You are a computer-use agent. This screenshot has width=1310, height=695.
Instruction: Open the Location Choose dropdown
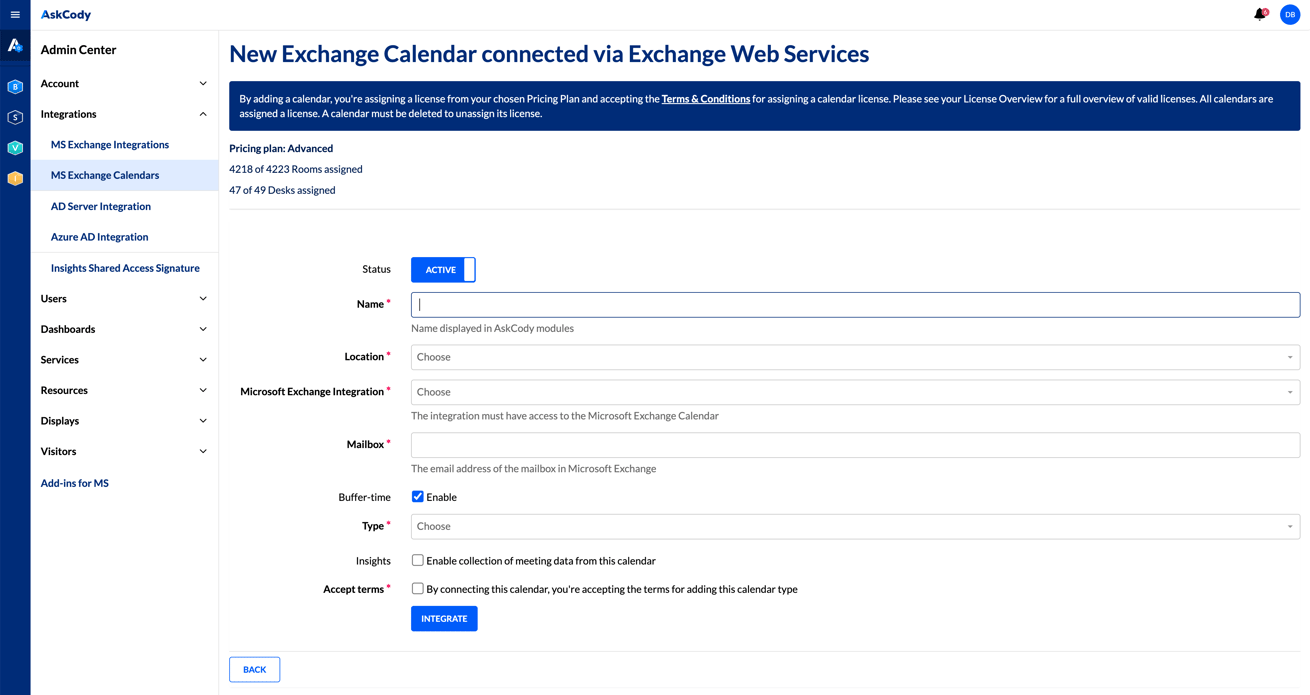point(855,356)
